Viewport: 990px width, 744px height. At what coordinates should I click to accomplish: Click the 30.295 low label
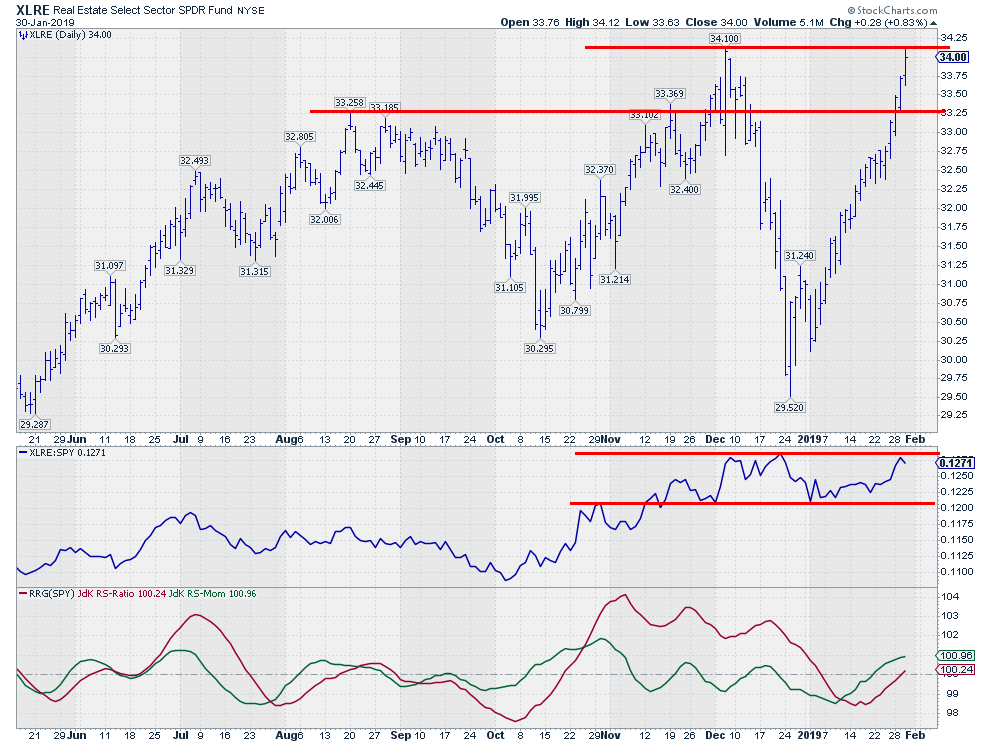[539, 348]
